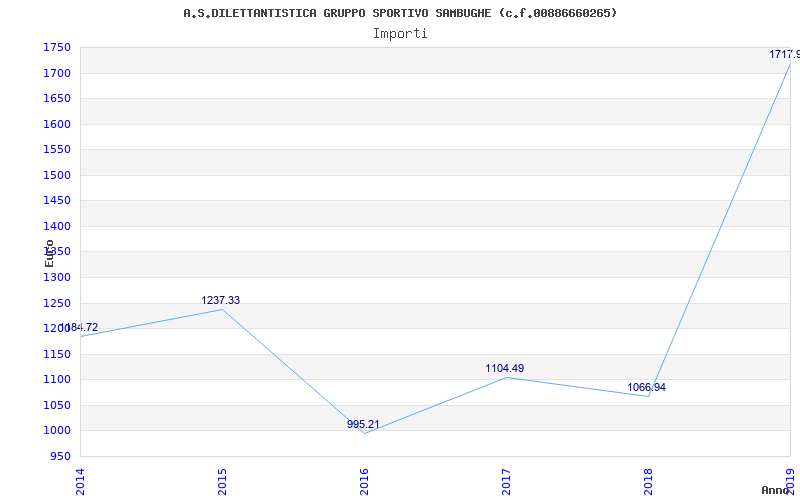Image resolution: width=800 pixels, height=500 pixels.
Task: Click the x-axis year 2019
Action: click(790, 482)
